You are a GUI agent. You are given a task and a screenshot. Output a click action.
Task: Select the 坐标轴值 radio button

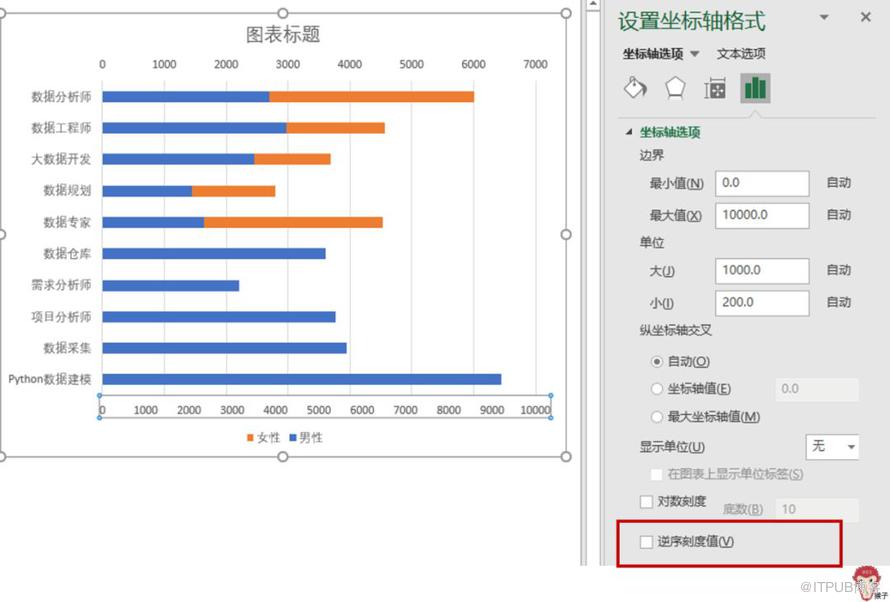click(x=657, y=389)
